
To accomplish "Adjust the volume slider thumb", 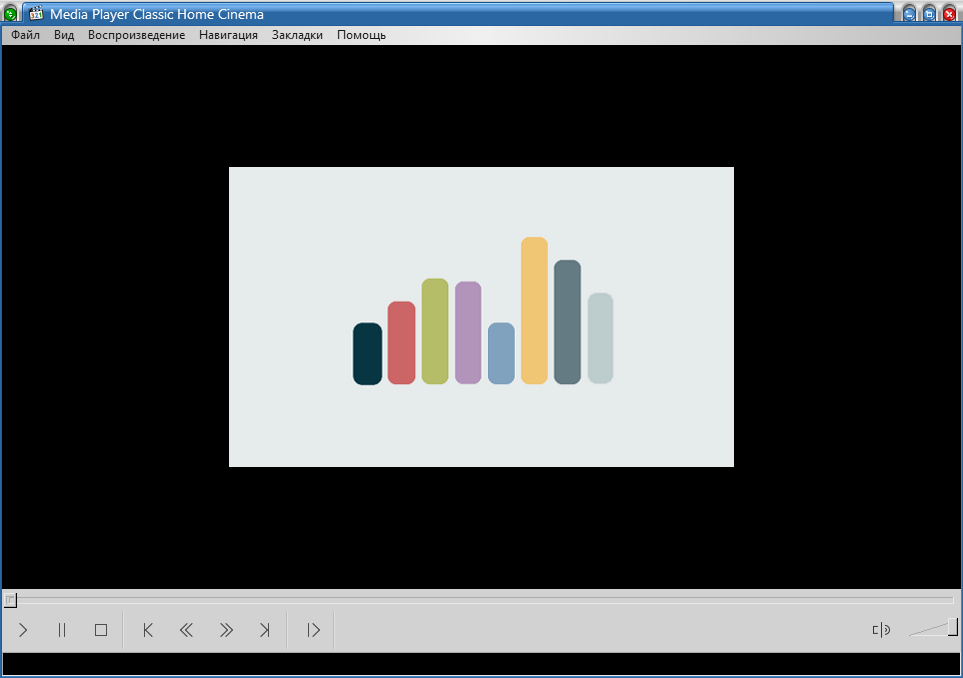I will click(x=953, y=627).
